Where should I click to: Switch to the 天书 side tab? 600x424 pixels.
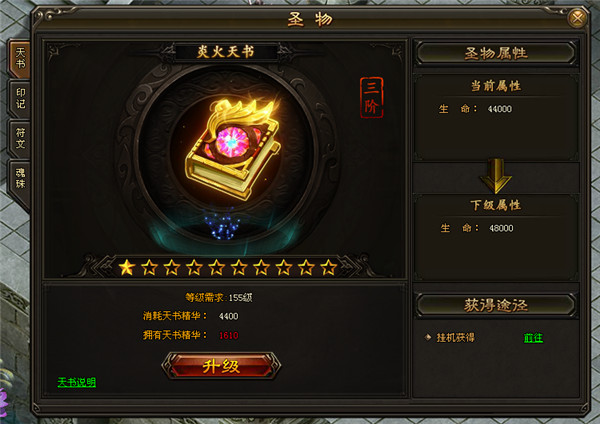(x=20, y=58)
